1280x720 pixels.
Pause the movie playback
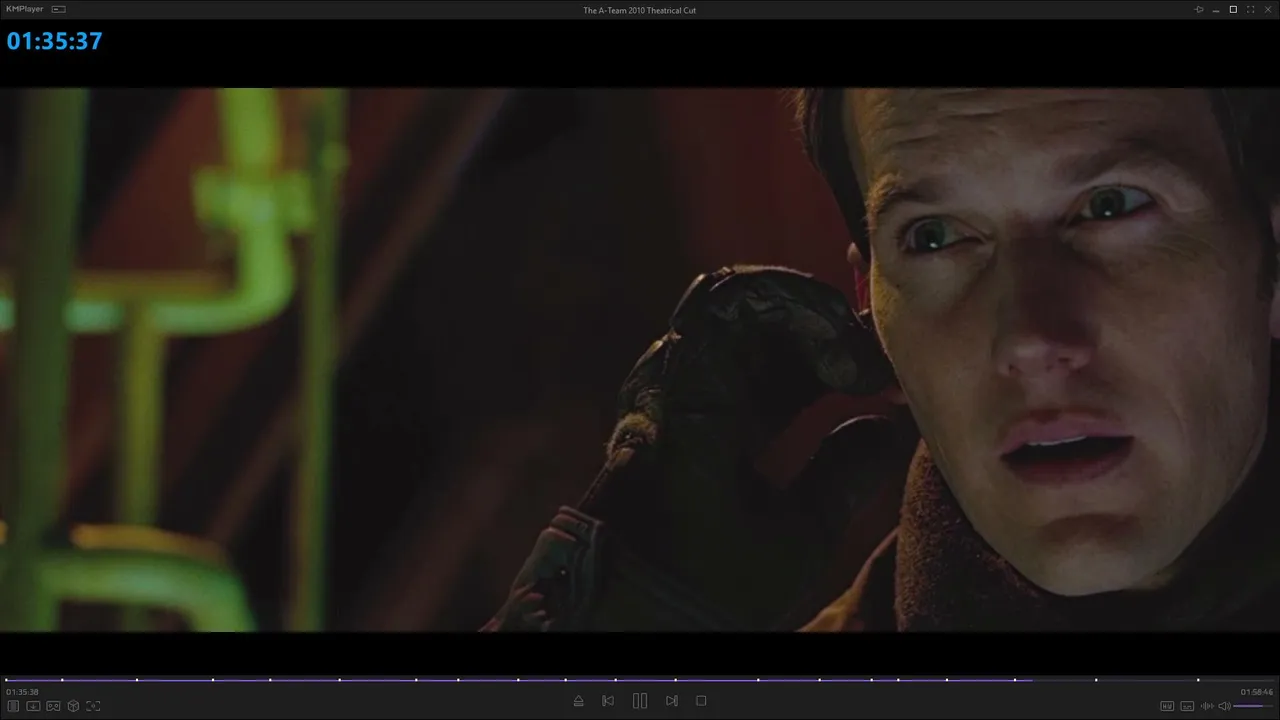[x=640, y=701]
